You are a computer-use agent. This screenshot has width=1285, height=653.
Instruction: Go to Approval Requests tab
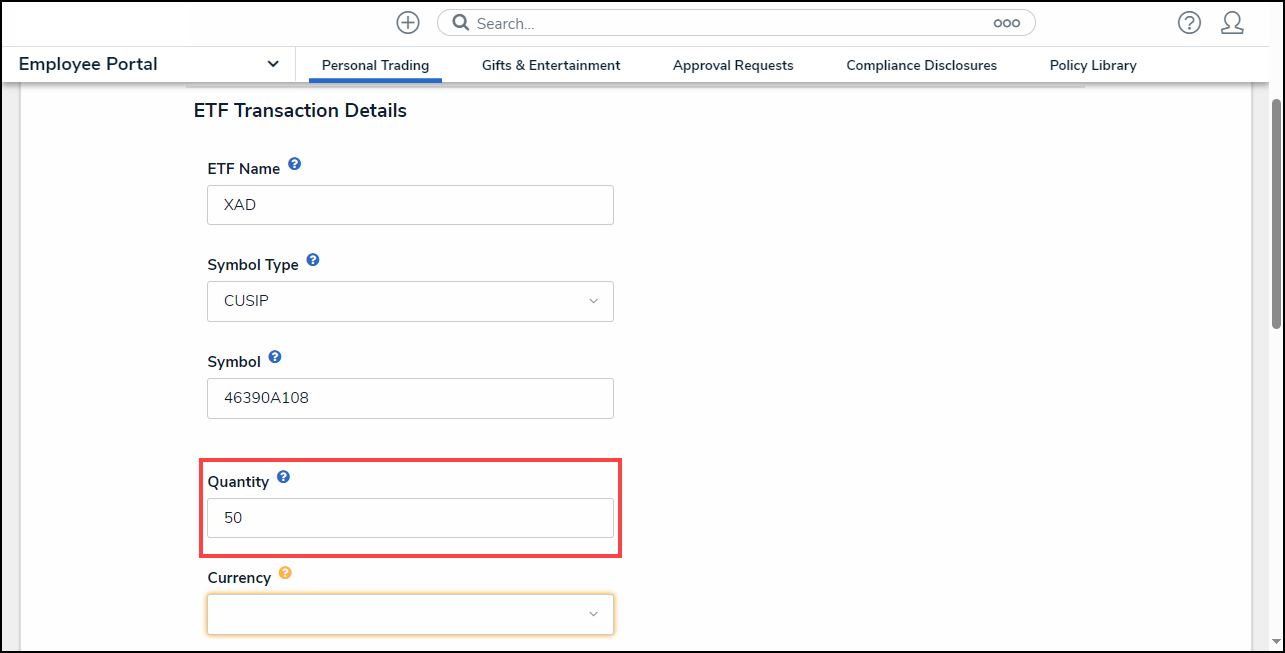[733, 65]
